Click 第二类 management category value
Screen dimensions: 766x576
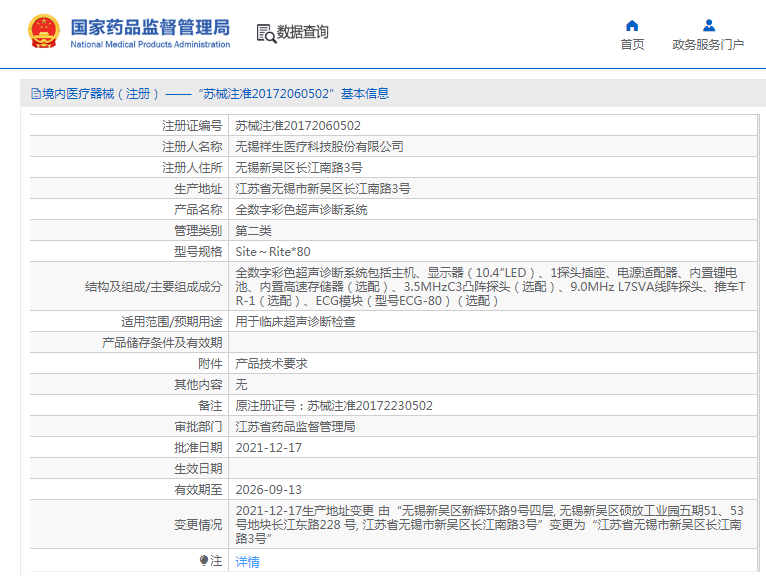254,231
